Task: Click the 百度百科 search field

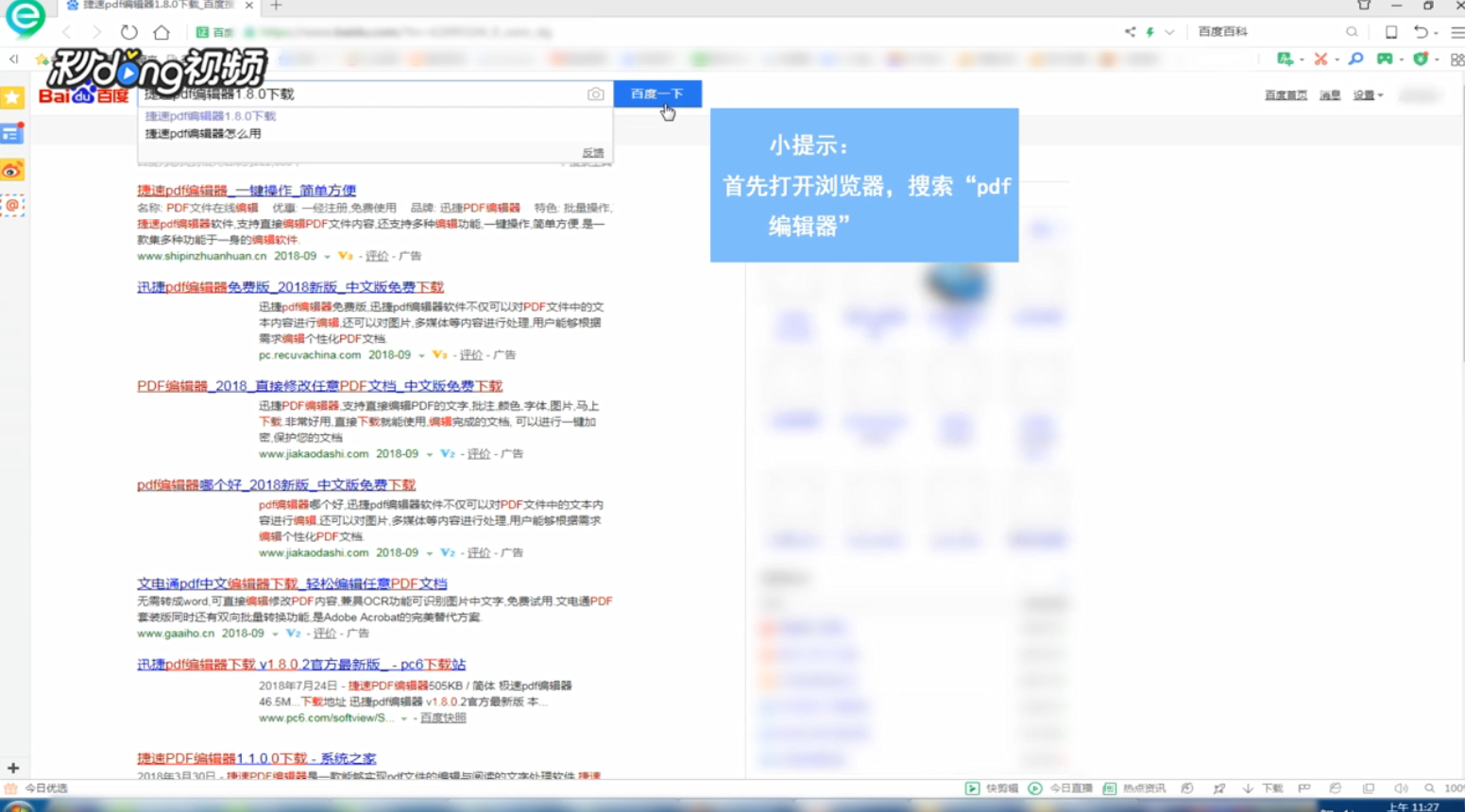Action: coord(1266,31)
